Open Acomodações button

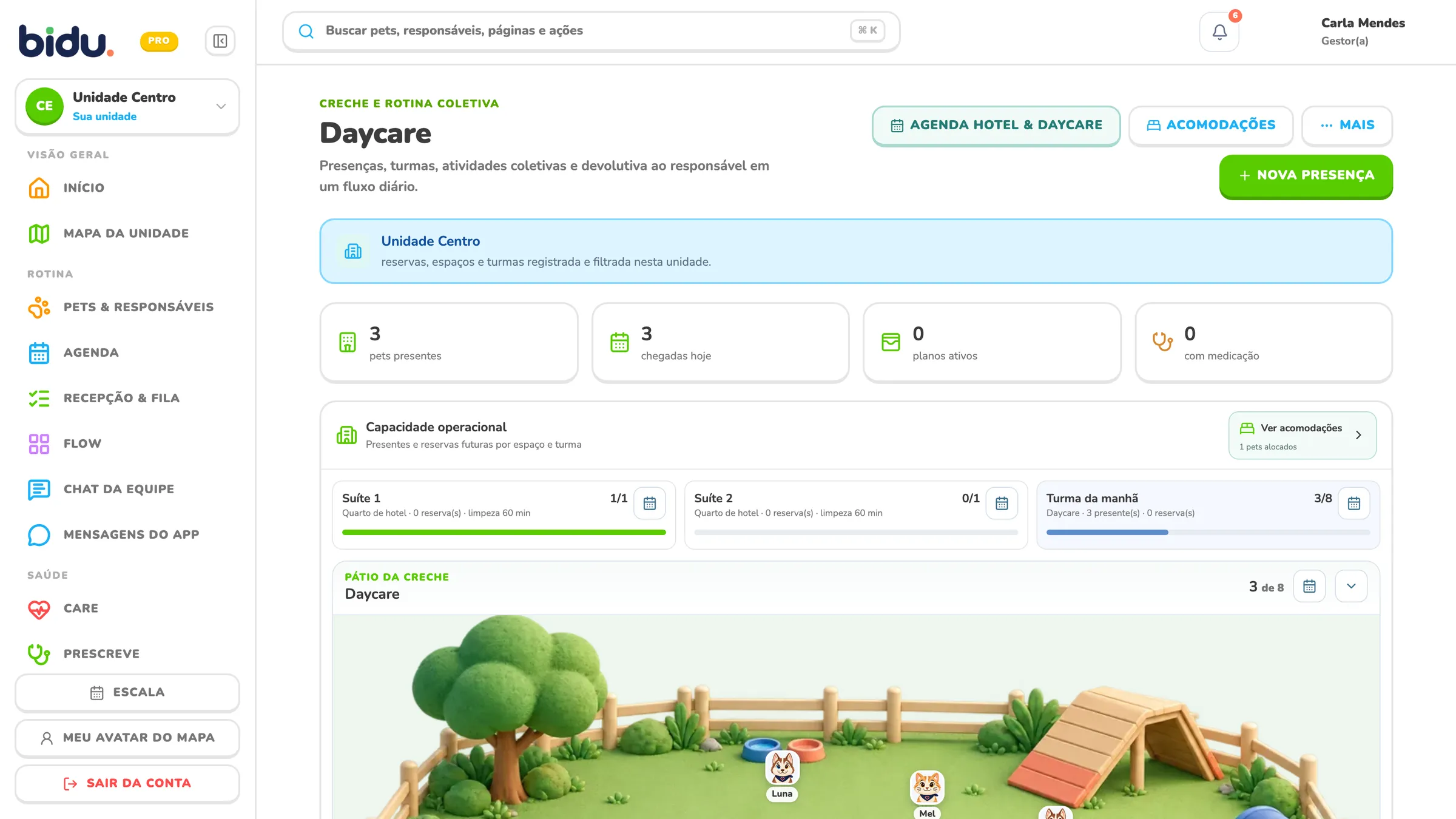pyautogui.click(x=1211, y=125)
